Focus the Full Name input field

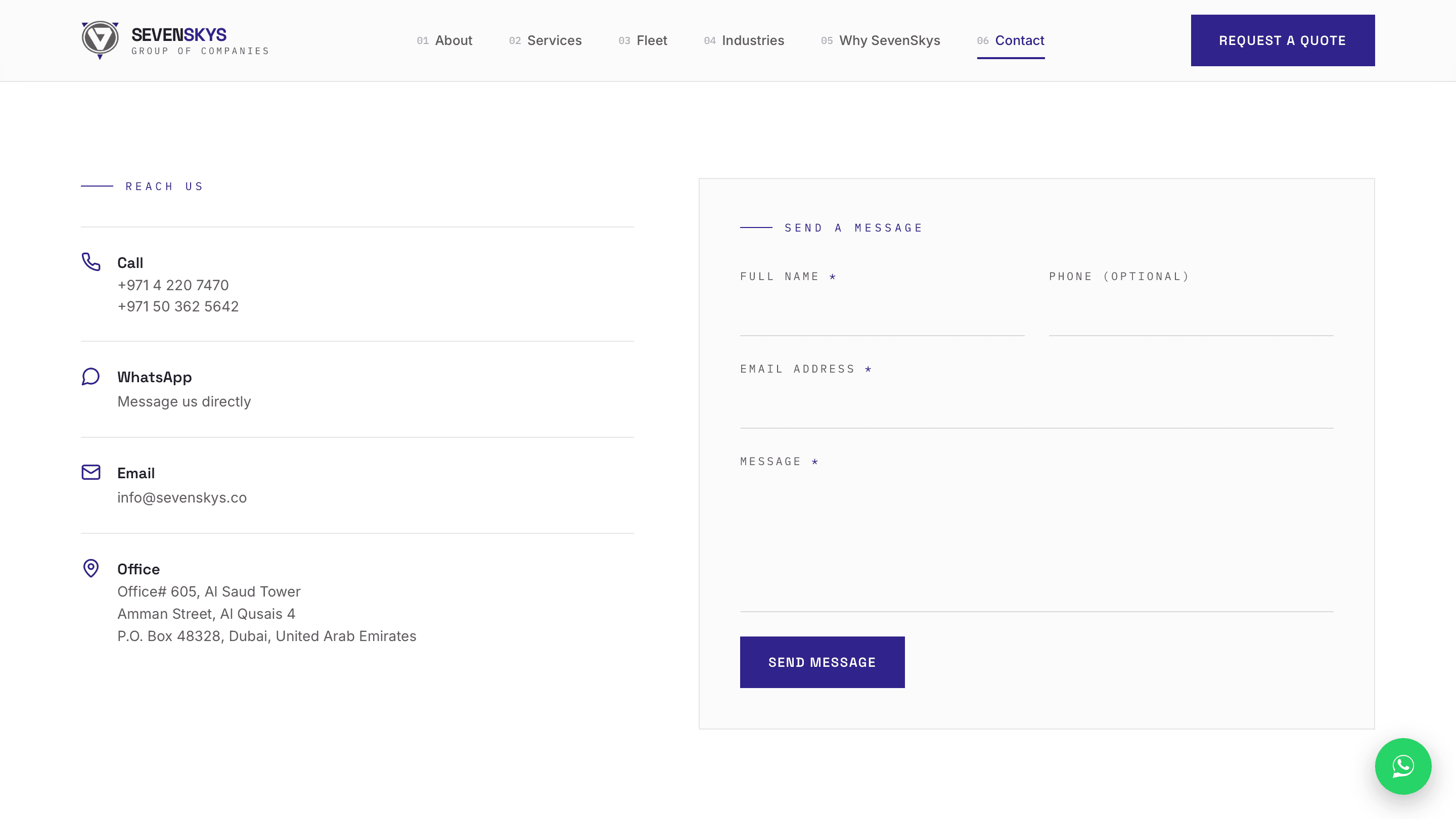coord(882,315)
